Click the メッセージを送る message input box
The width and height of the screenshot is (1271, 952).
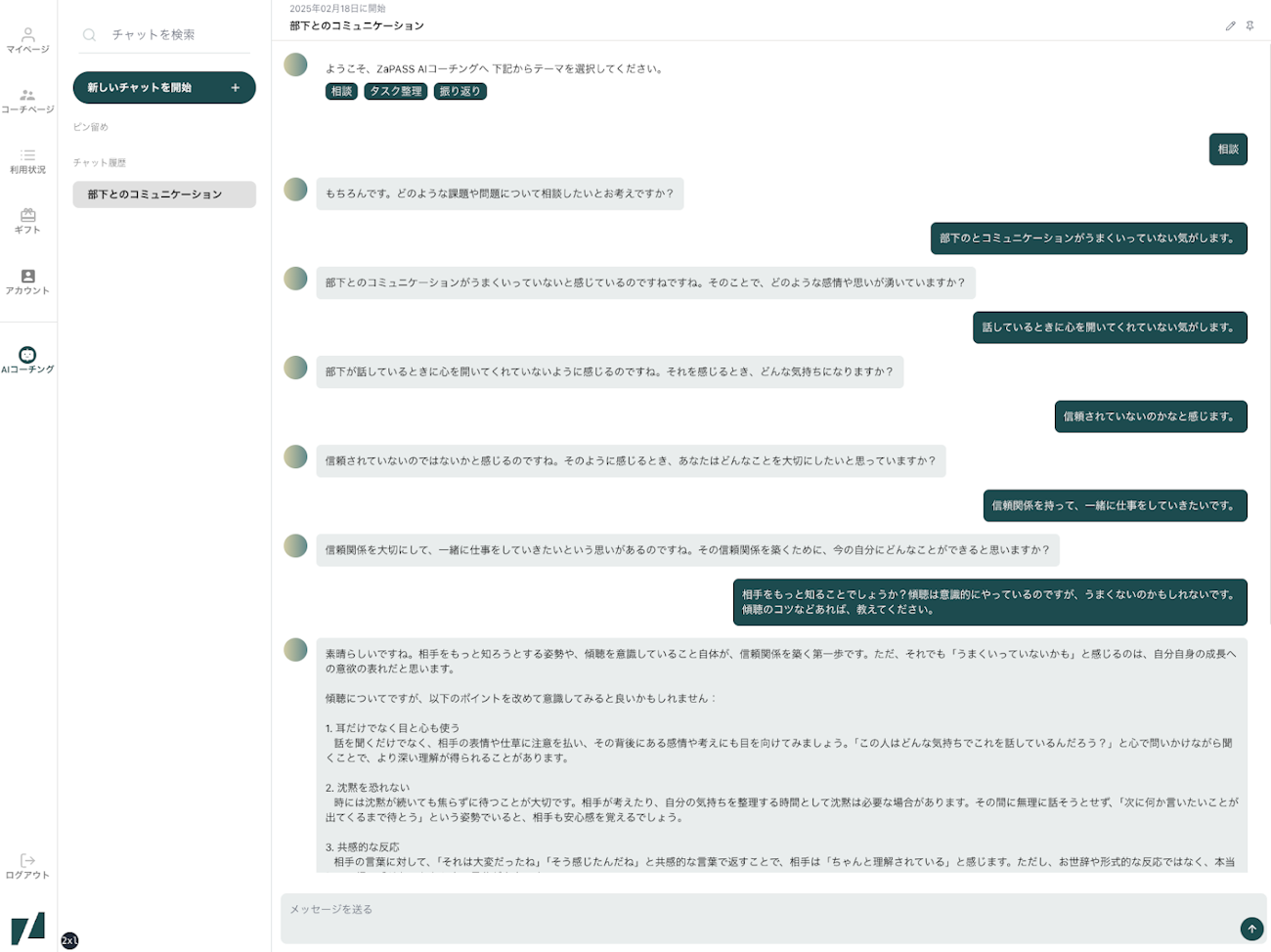coord(772,919)
